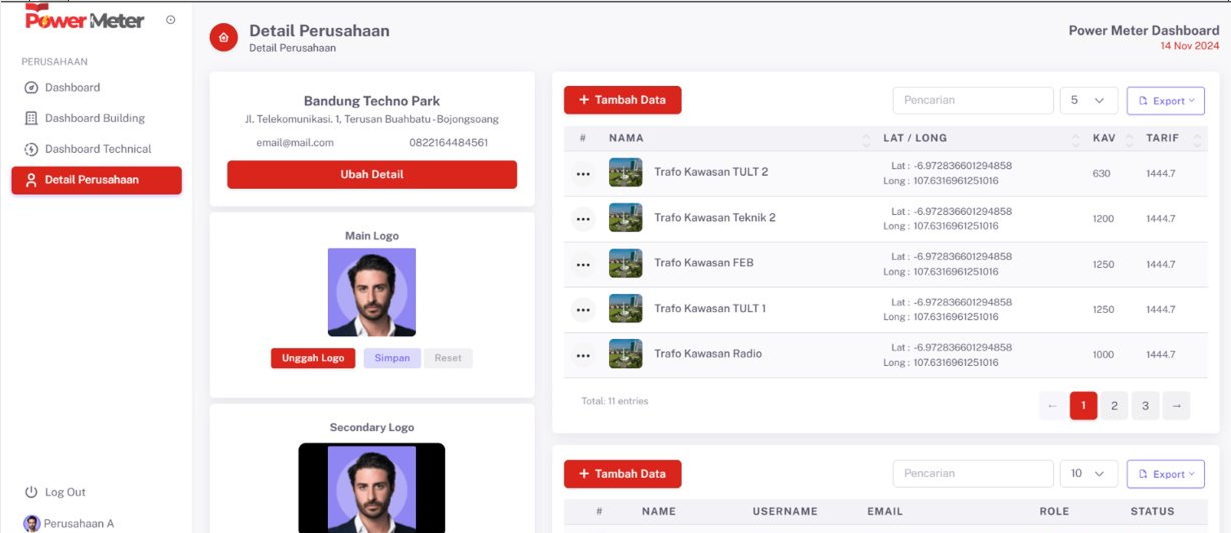This screenshot has width=1231, height=533.
Task: Sort by LAT / LONG column arrows
Action: pos(1076,139)
